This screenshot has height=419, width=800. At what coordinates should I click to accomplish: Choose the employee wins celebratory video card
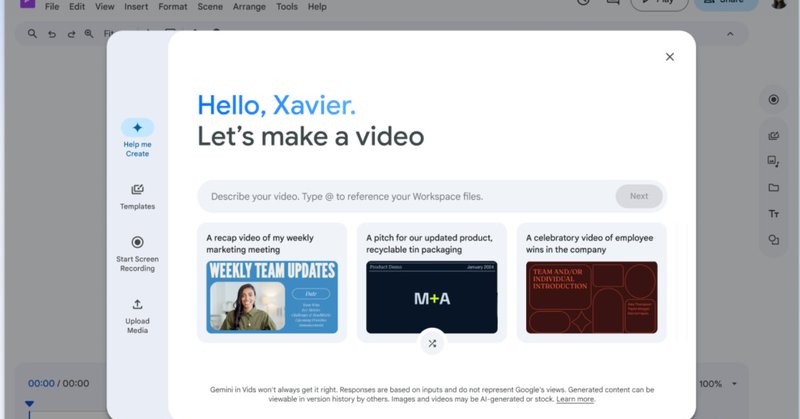pos(591,282)
